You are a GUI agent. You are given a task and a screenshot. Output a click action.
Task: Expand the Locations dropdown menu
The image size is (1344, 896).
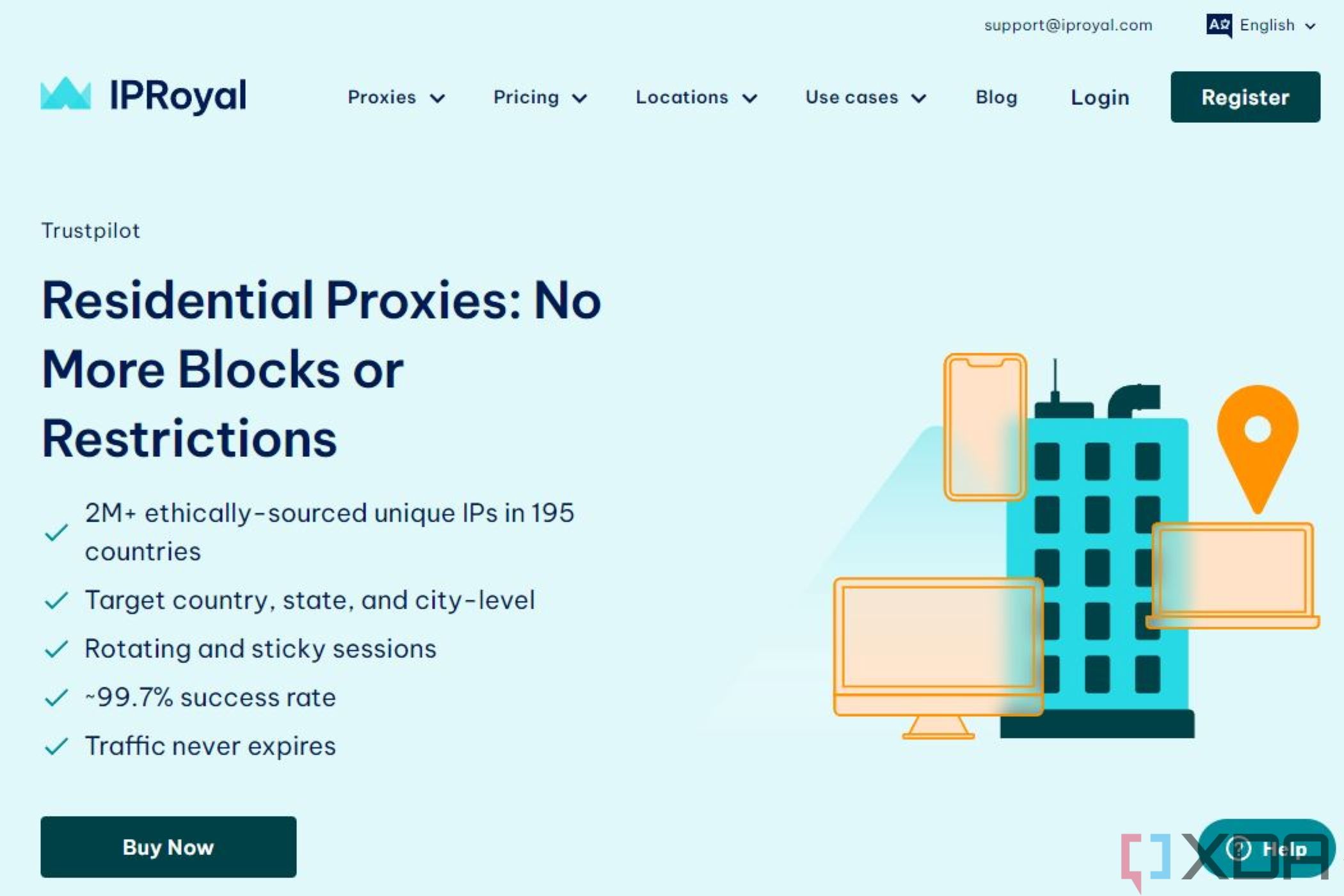[696, 97]
